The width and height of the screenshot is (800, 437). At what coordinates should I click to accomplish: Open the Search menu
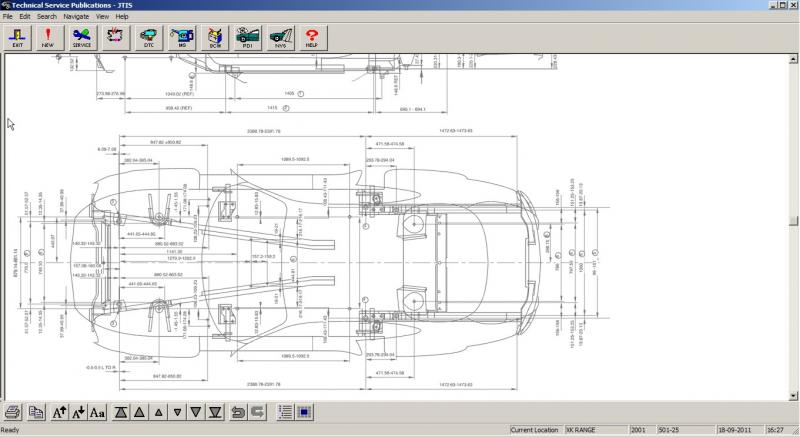point(46,16)
